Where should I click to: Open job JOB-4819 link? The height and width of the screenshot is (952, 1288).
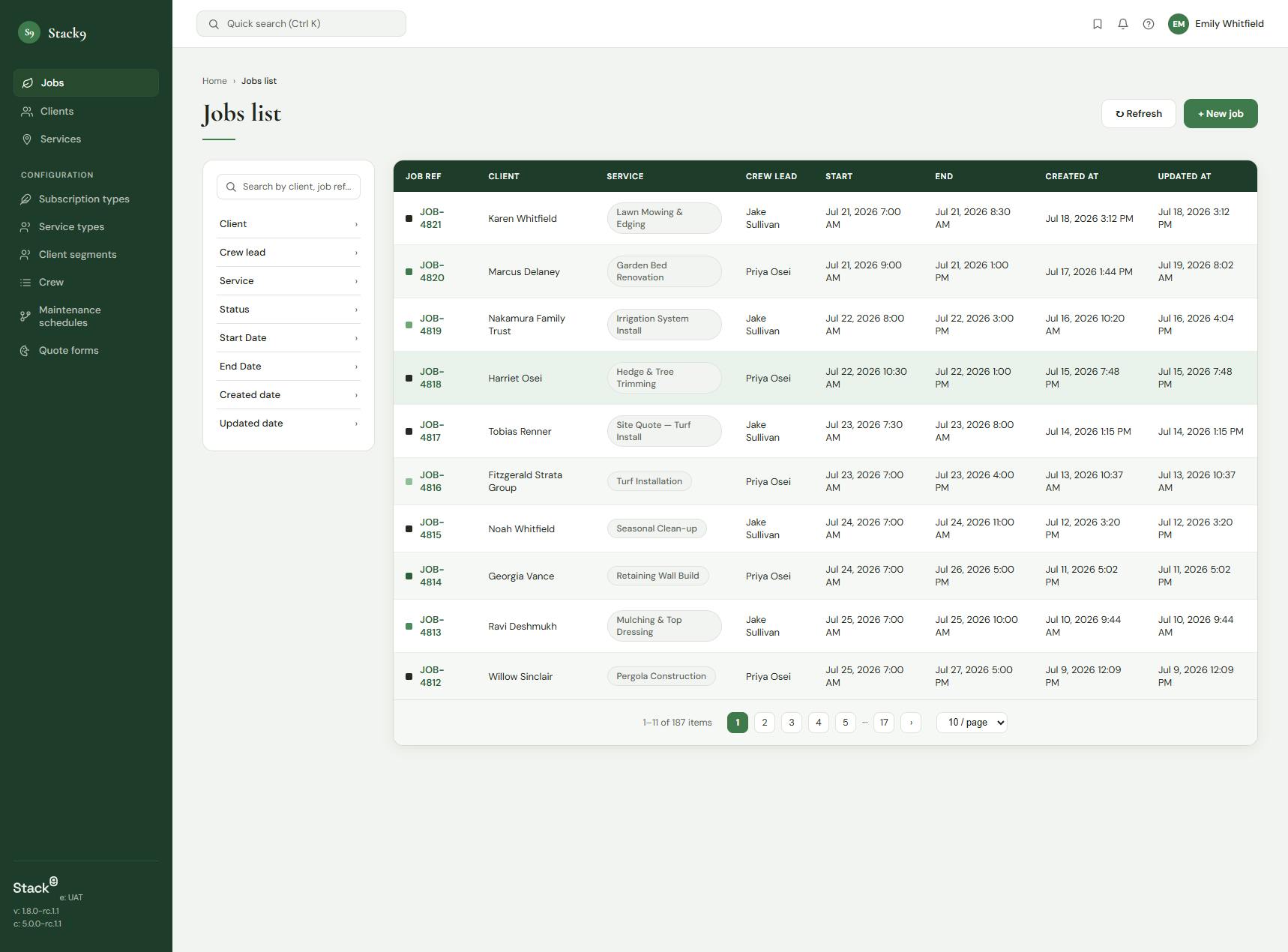point(432,325)
